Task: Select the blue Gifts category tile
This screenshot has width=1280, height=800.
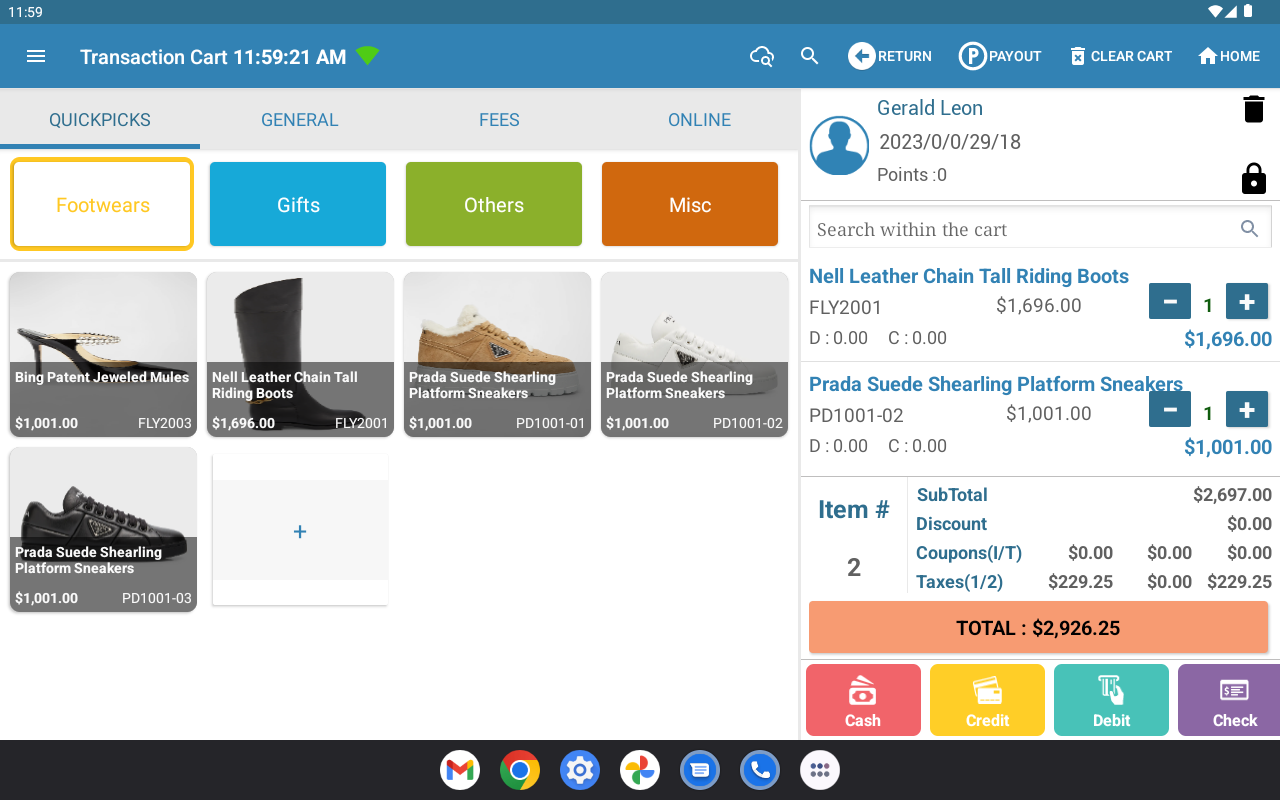Action: pos(298,205)
